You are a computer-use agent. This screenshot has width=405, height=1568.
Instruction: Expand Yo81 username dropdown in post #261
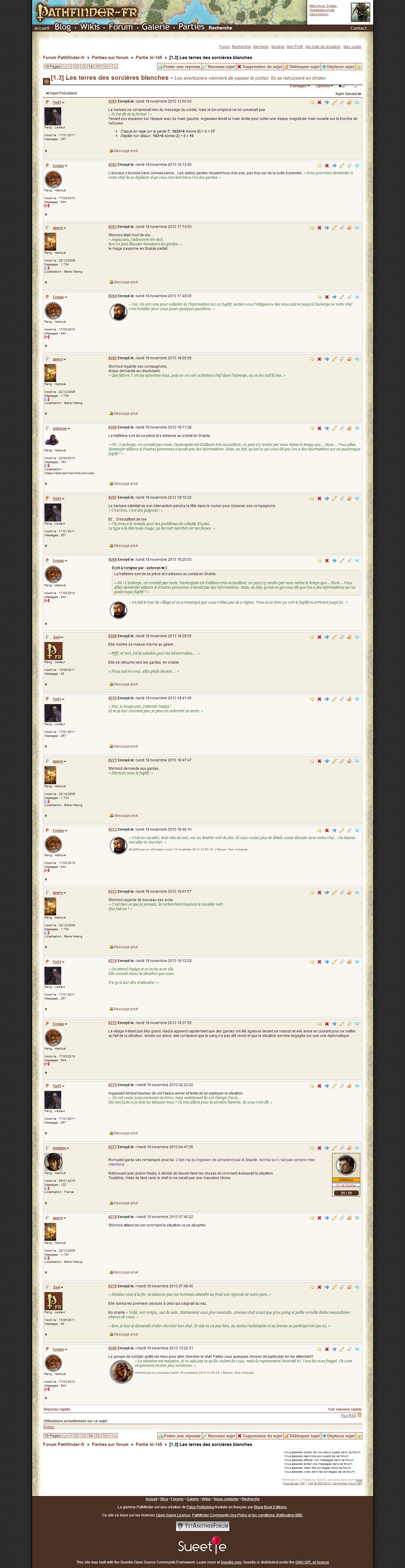coord(57,103)
